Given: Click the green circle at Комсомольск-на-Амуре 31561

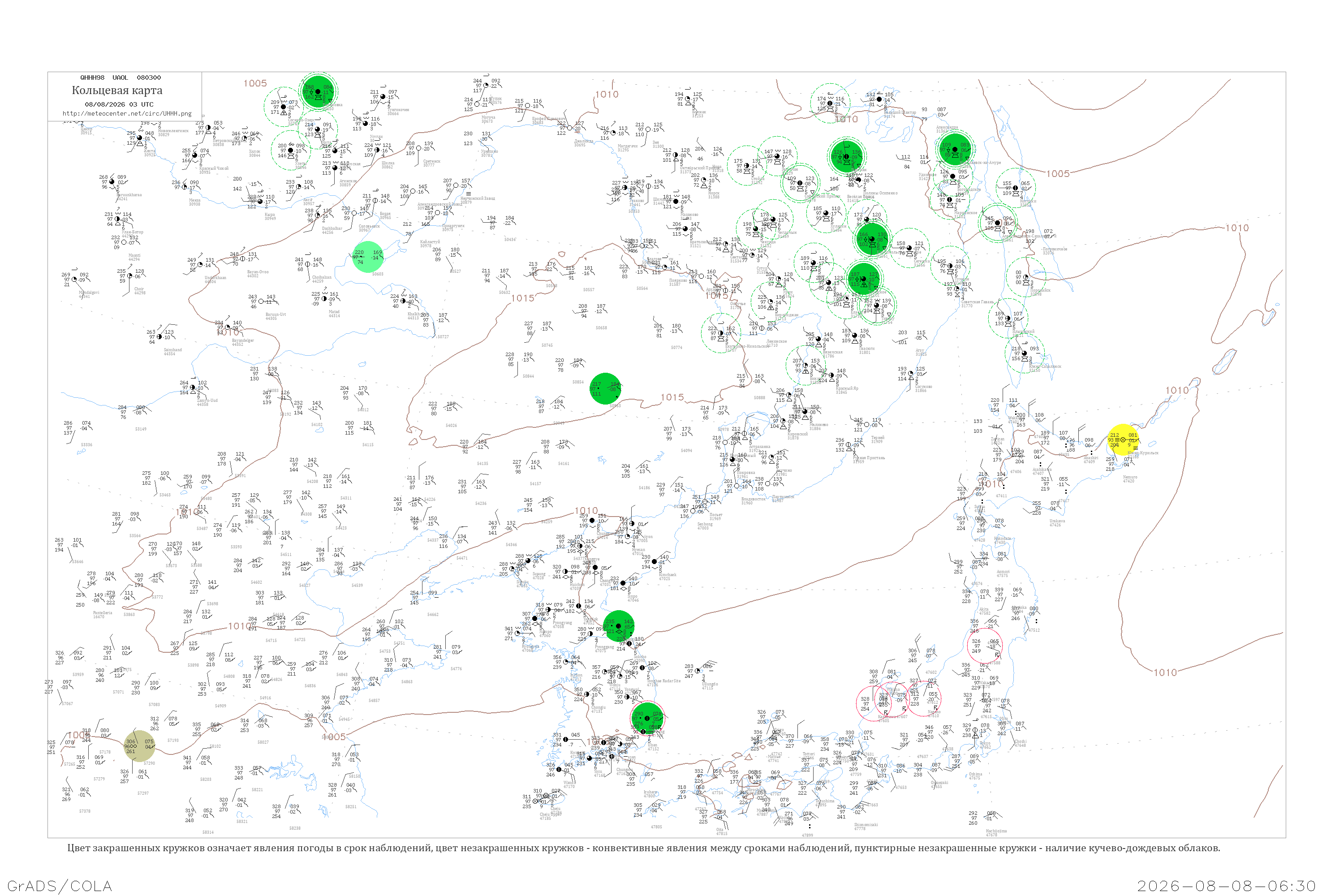Looking at the screenshot, I should (872, 239).
